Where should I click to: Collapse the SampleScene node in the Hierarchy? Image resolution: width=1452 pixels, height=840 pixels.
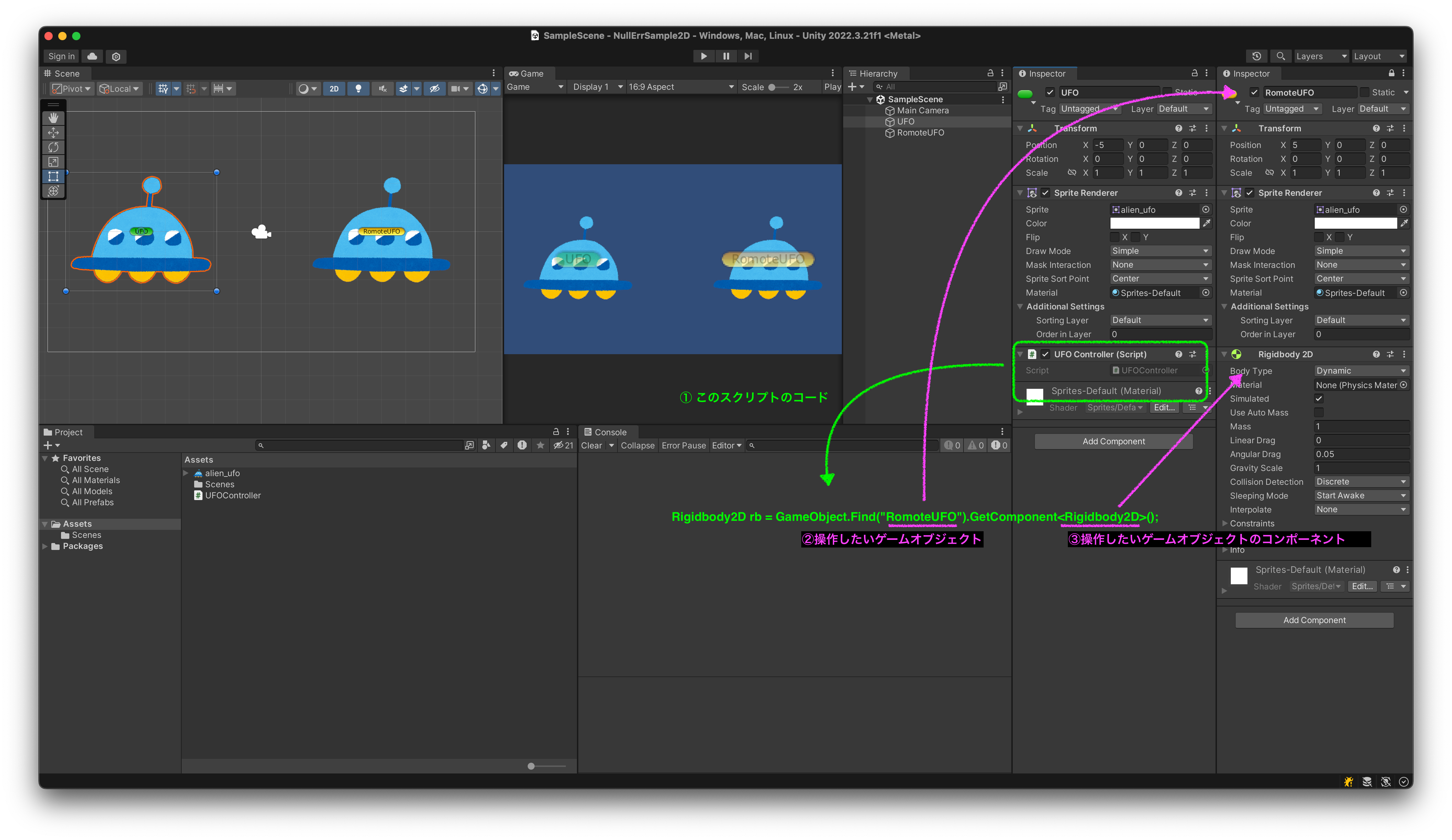coord(870,99)
